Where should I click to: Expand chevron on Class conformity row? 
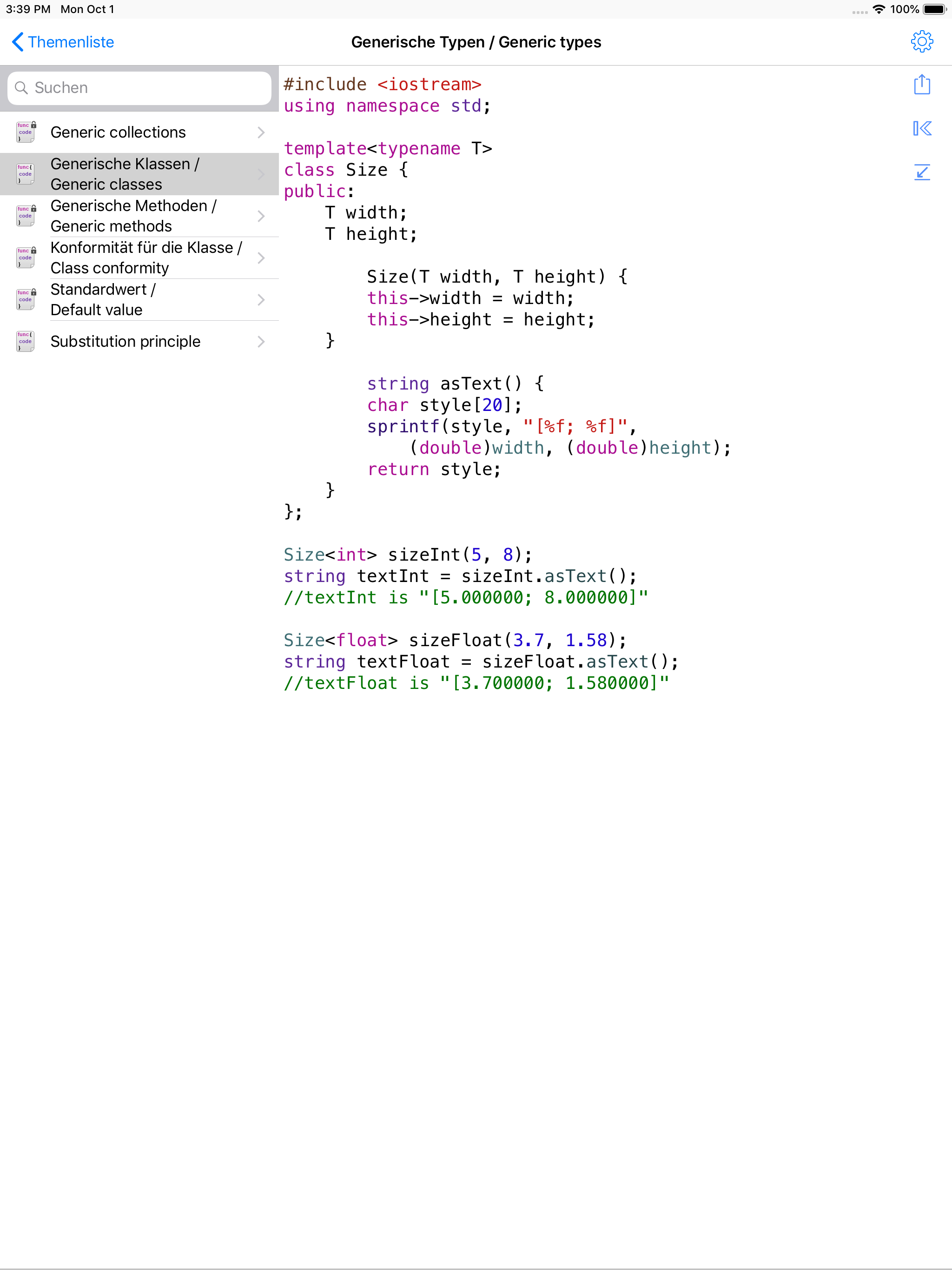(x=261, y=258)
